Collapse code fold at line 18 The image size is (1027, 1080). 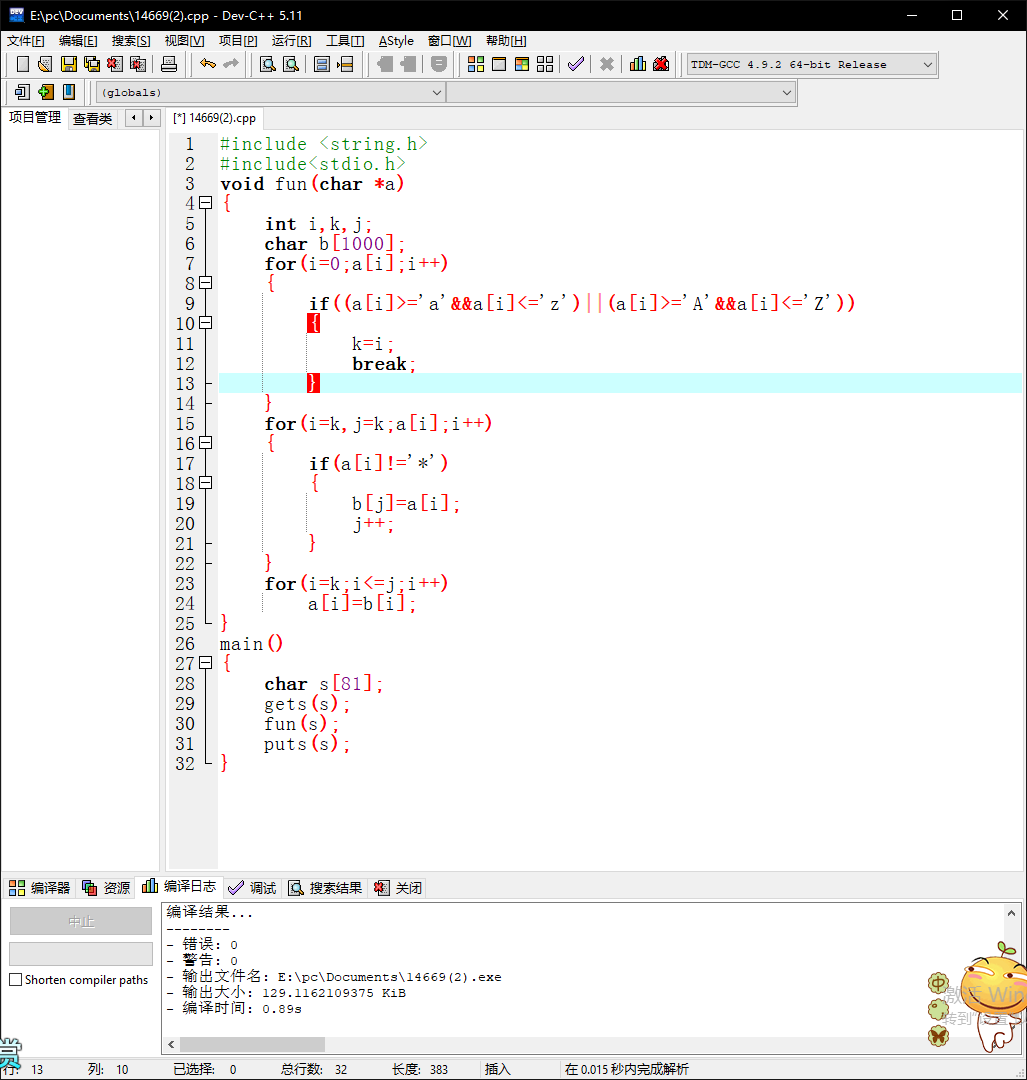pos(205,482)
